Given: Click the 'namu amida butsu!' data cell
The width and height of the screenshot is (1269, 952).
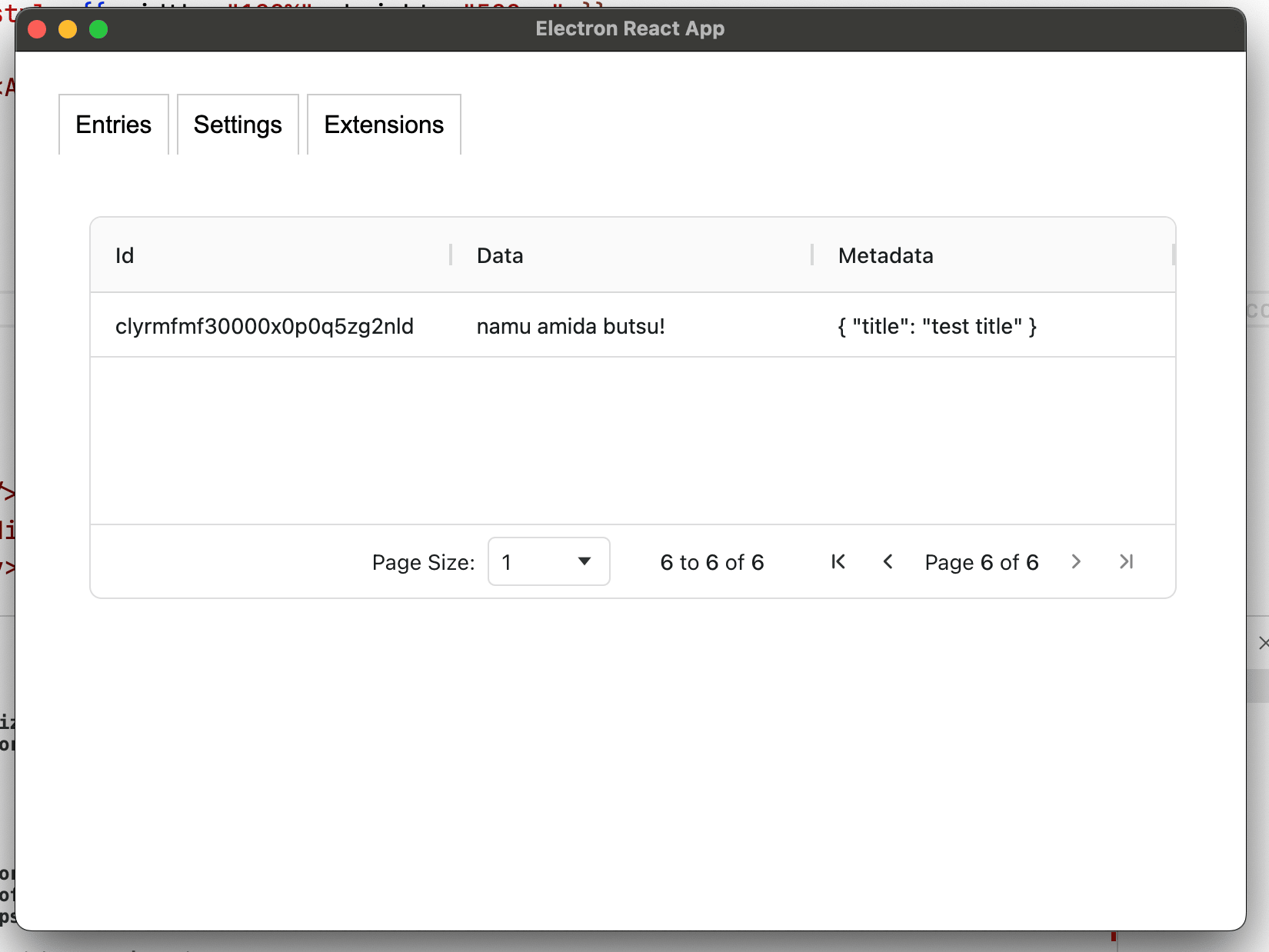Looking at the screenshot, I should point(571,326).
